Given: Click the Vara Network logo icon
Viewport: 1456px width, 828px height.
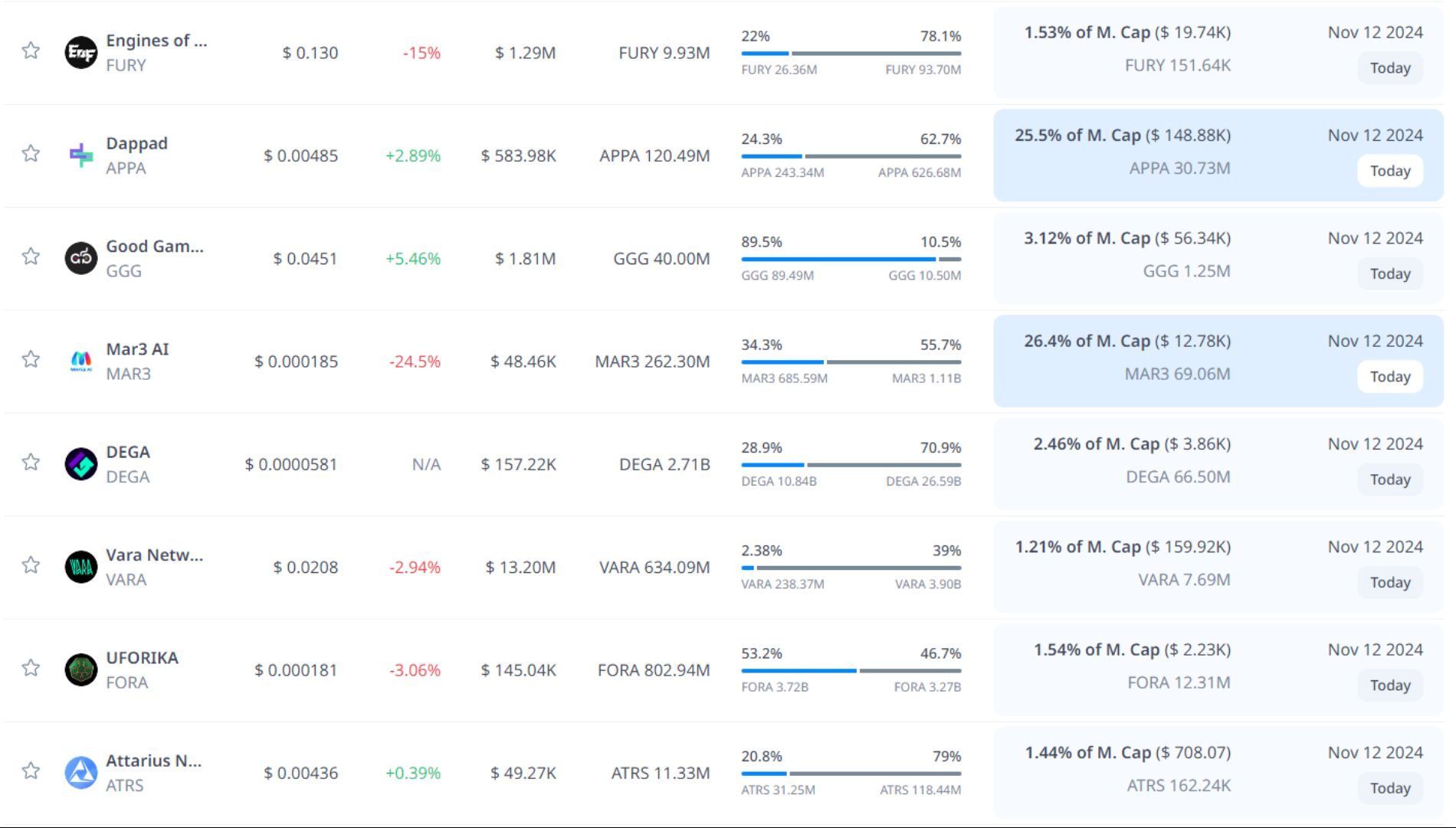Looking at the screenshot, I should coord(80,567).
